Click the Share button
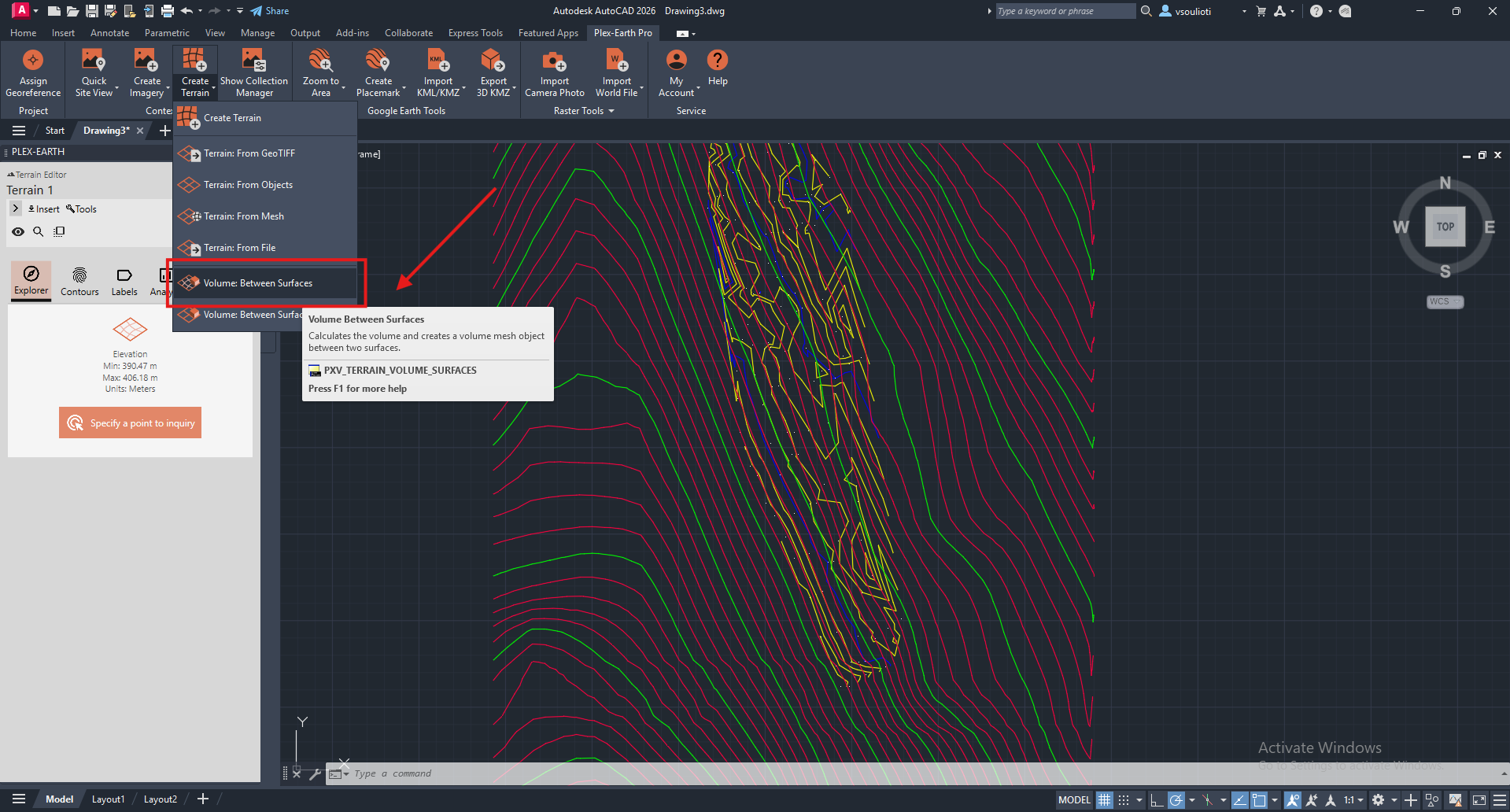 pos(270,11)
